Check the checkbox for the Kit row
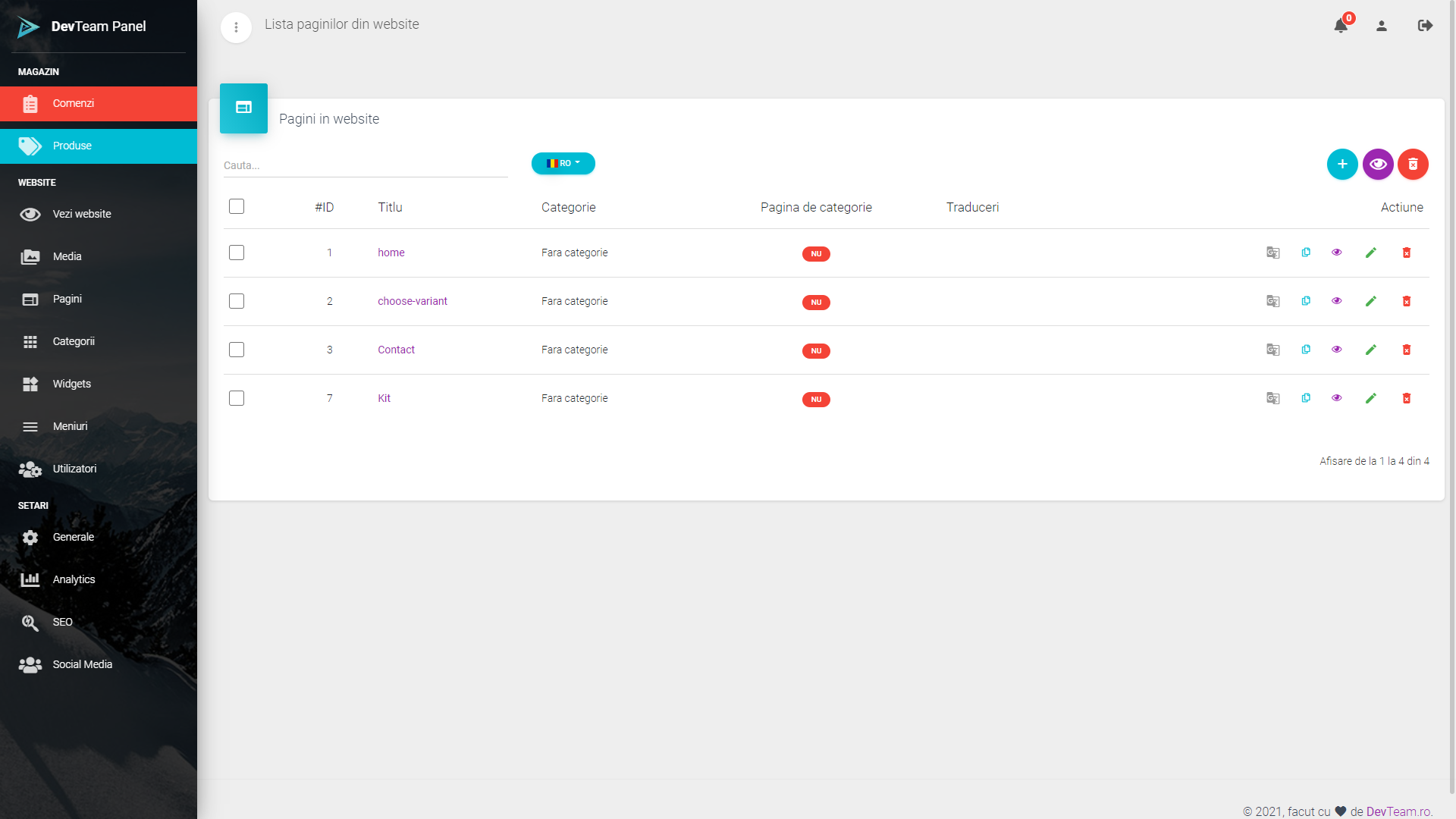 tap(237, 398)
